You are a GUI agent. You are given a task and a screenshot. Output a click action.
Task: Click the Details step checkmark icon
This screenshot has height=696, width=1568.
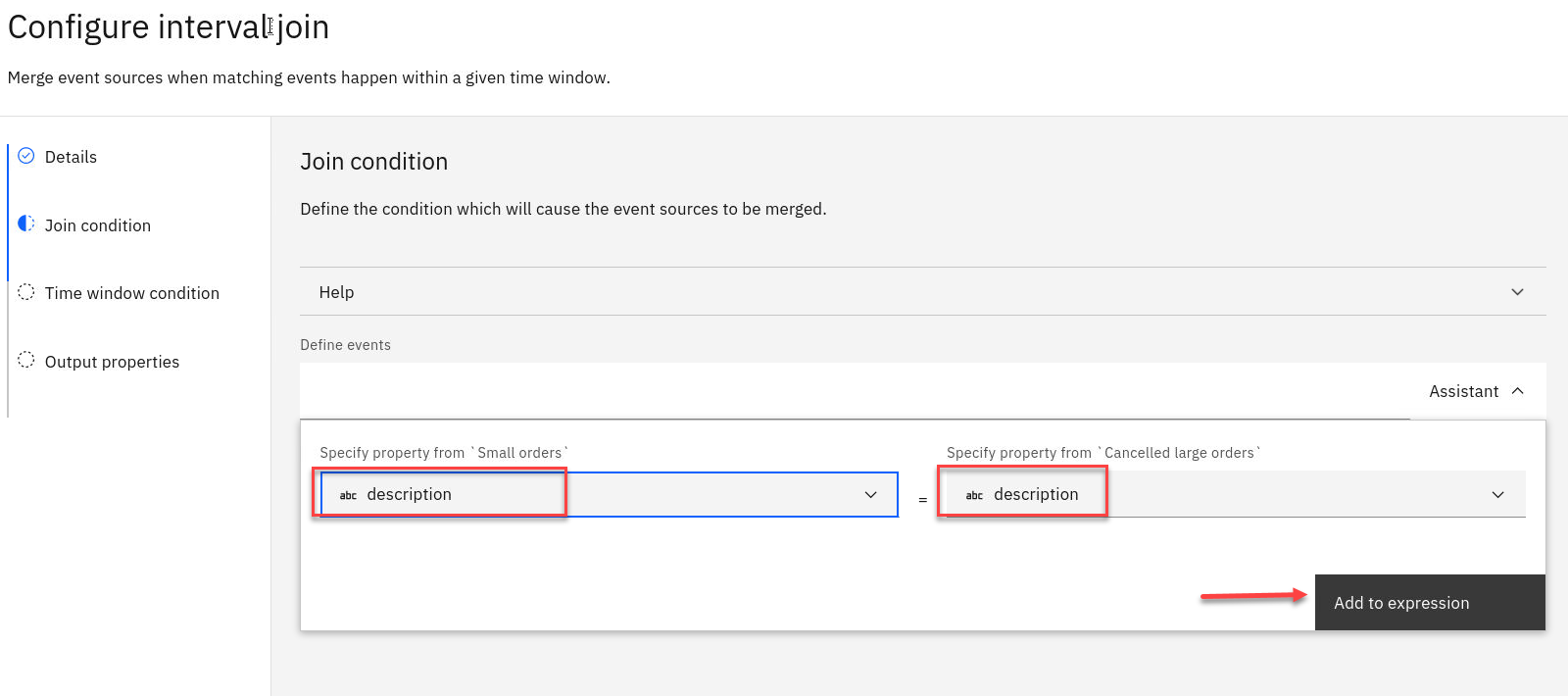(x=26, y=156)
